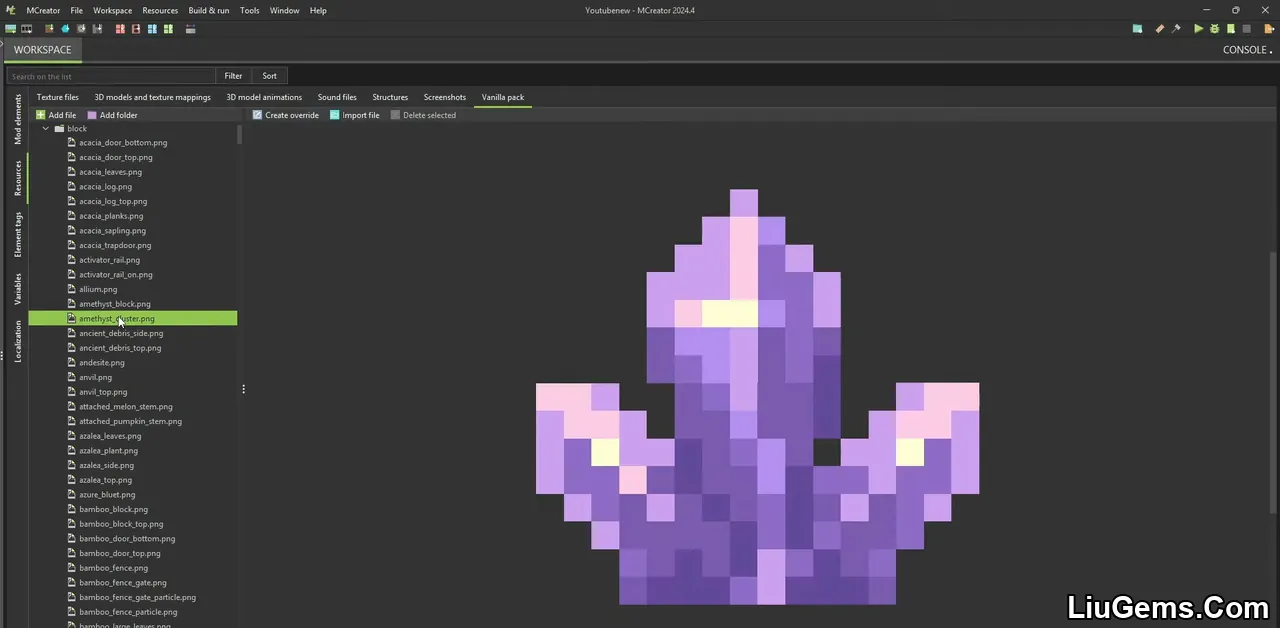Click the hammer build workspace icon

tap(1176, 29)
